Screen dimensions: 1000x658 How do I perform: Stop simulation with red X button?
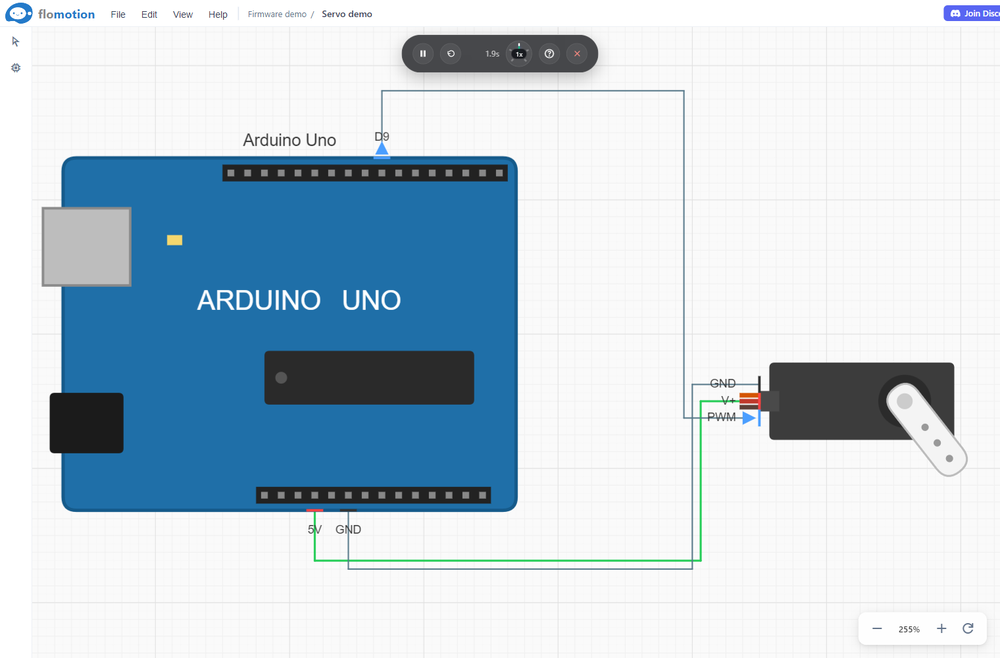pyautogui.click(x=577, y=54)
